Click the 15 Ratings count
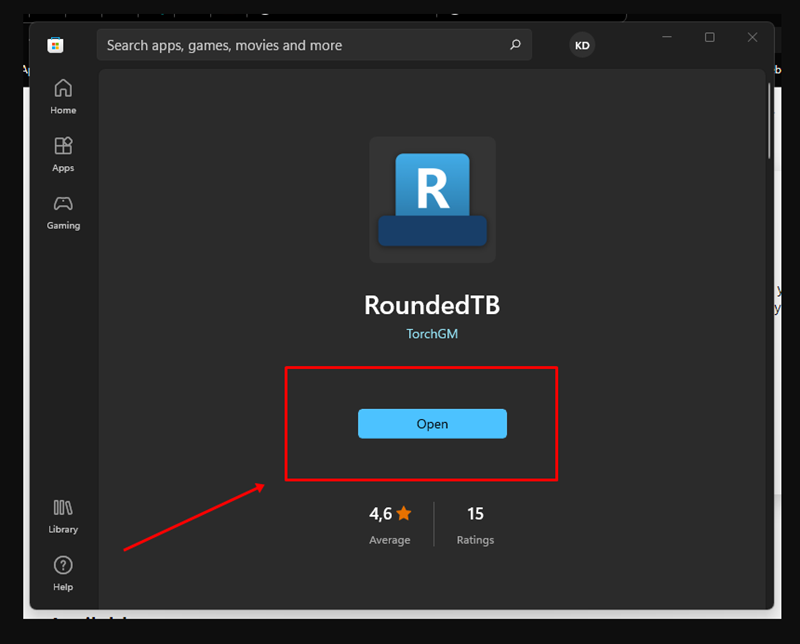The image size is (800, 644). tap(475, 525)
